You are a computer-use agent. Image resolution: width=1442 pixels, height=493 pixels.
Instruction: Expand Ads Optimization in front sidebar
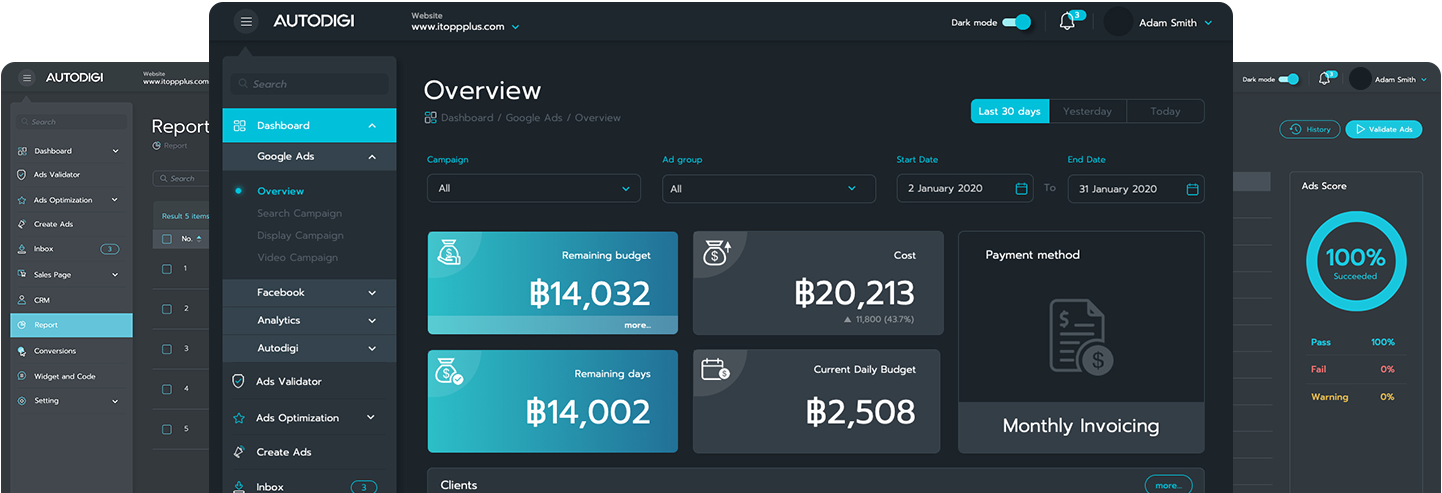point(371,418)
